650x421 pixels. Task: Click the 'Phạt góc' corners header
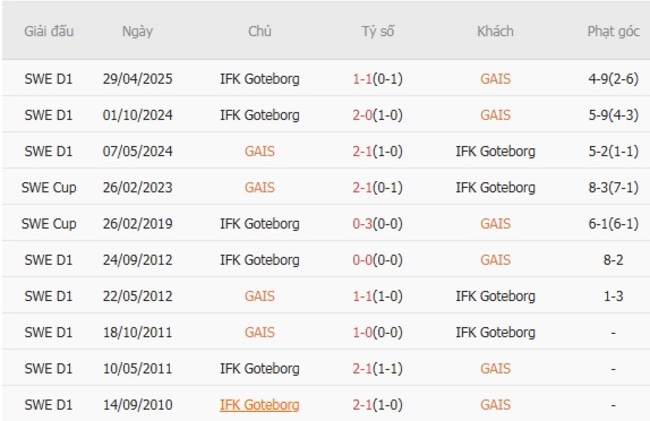point(613,31)
